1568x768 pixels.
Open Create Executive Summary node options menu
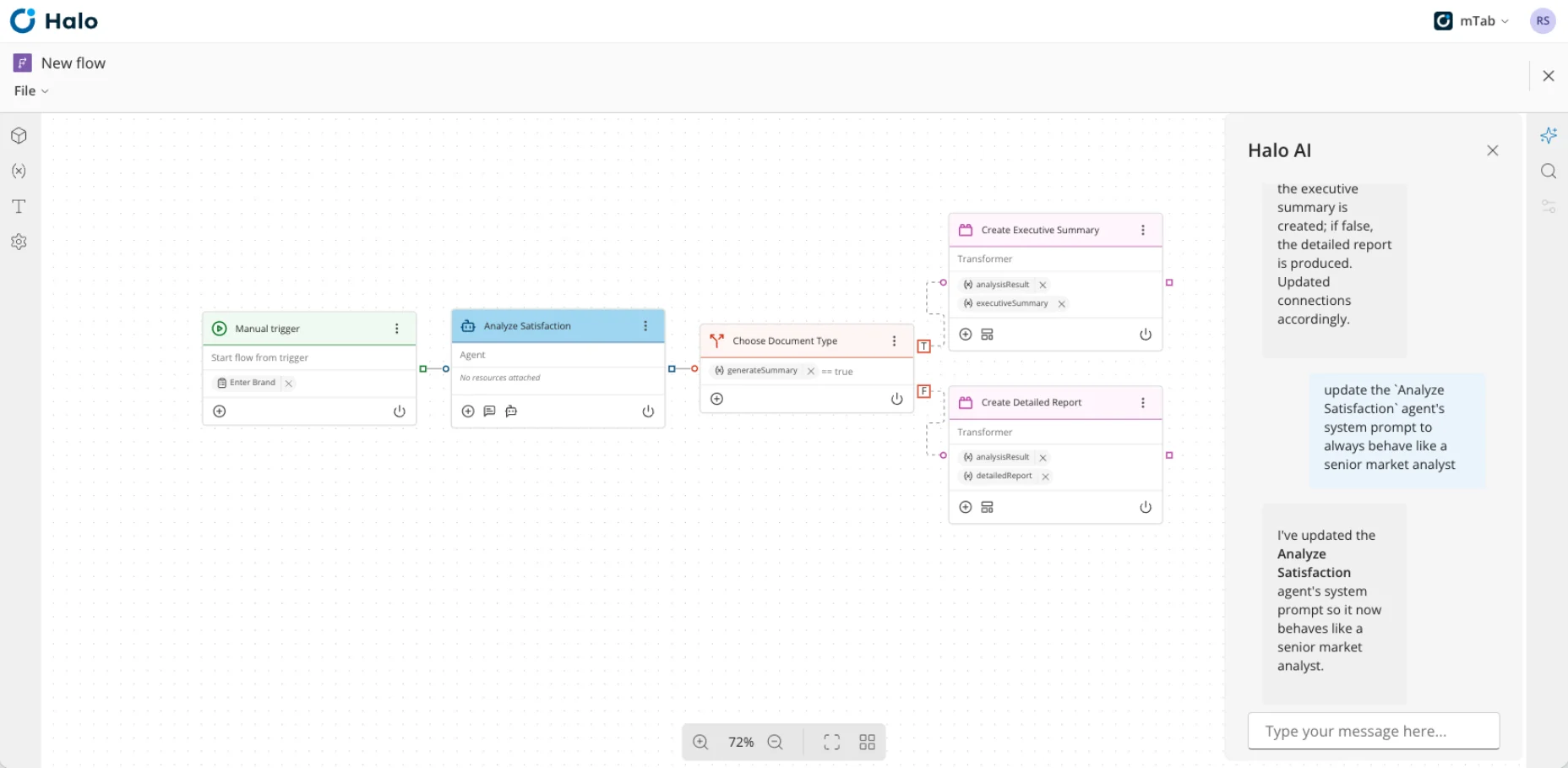1143,230
